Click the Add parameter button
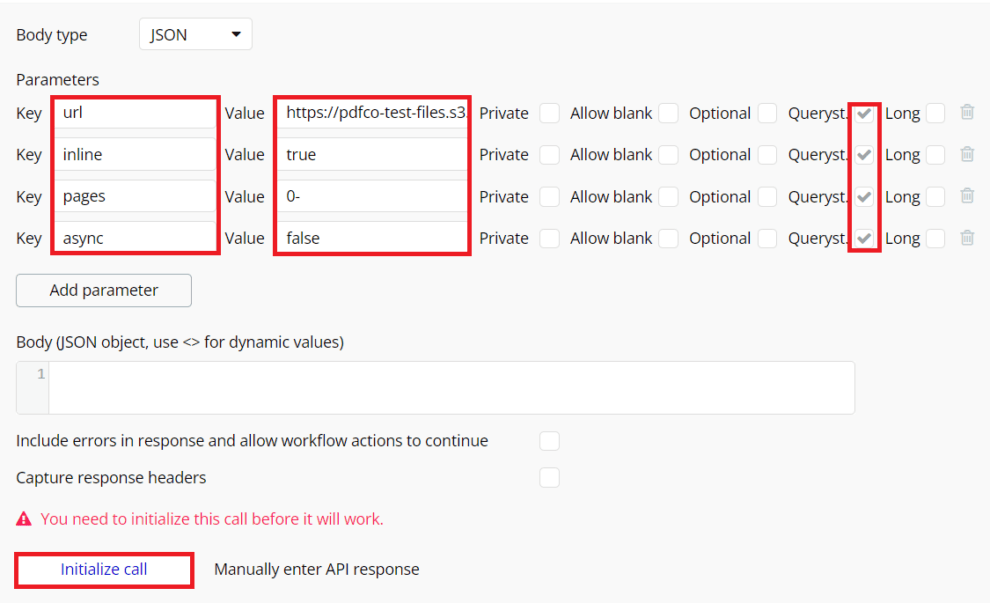 (103, 290)
